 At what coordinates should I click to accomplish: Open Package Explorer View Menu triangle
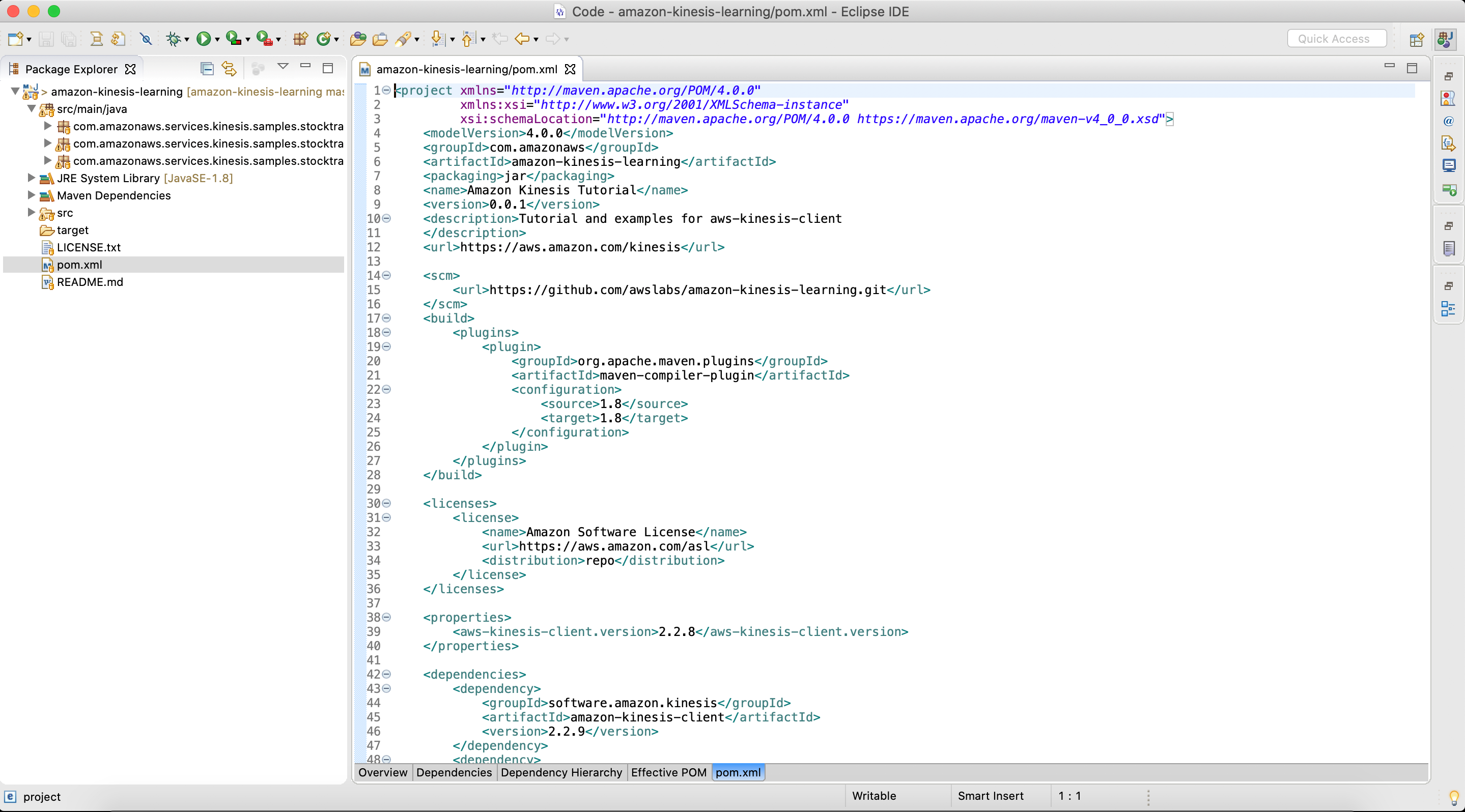(x=283, y=68)
